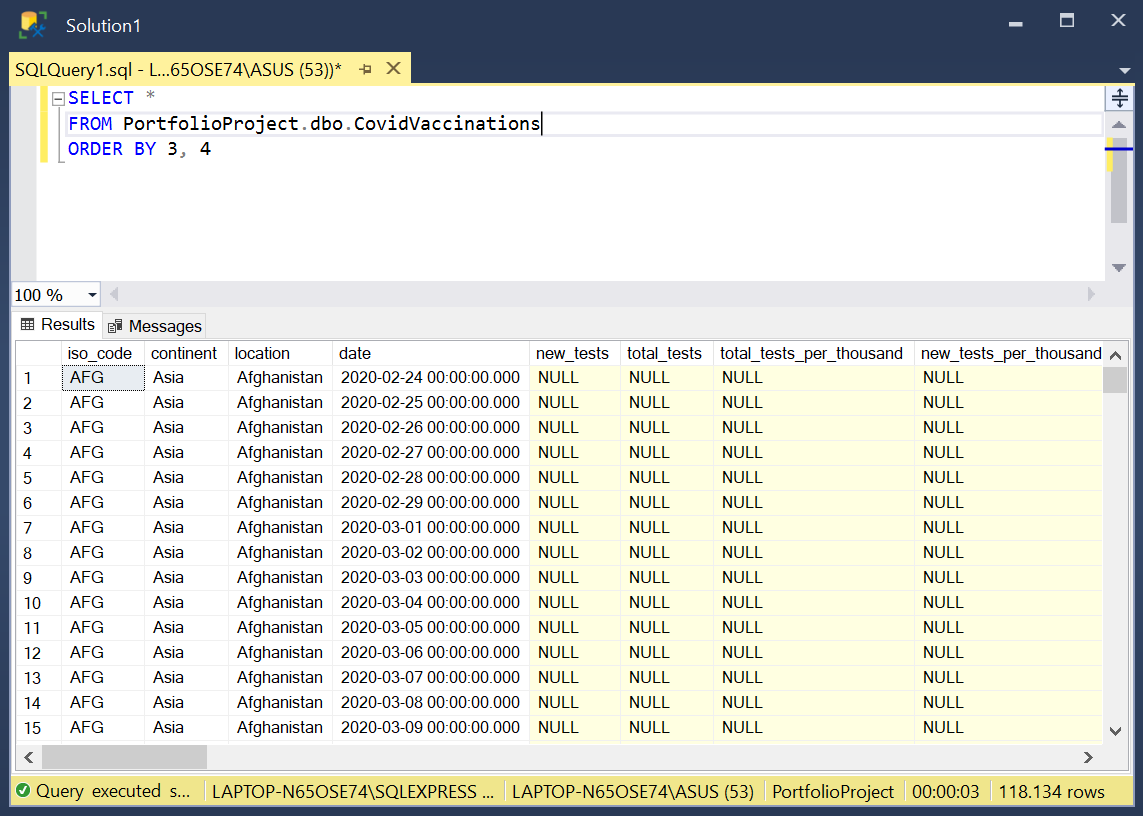1143x816 pixels.
Task: Click the results grid scroll up arrow
Action: pyautogui.click(x=1115, y=355)
